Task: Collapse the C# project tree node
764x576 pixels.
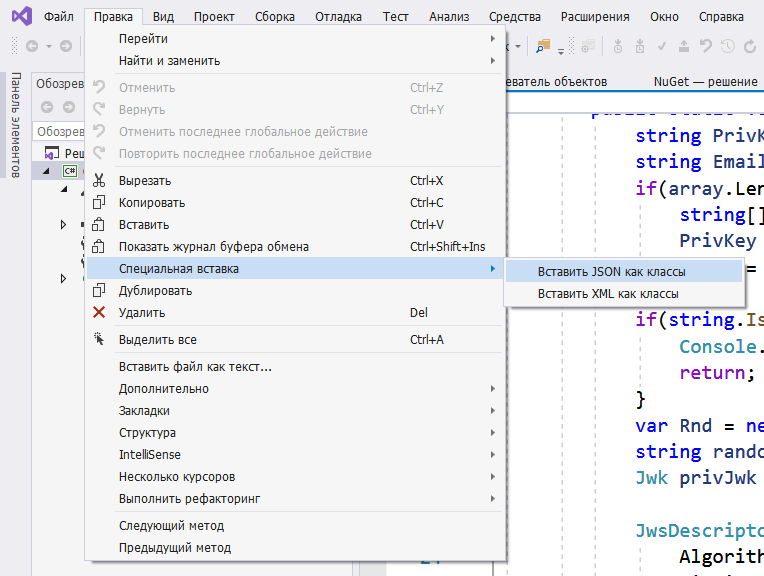Action: coord(44,171)
